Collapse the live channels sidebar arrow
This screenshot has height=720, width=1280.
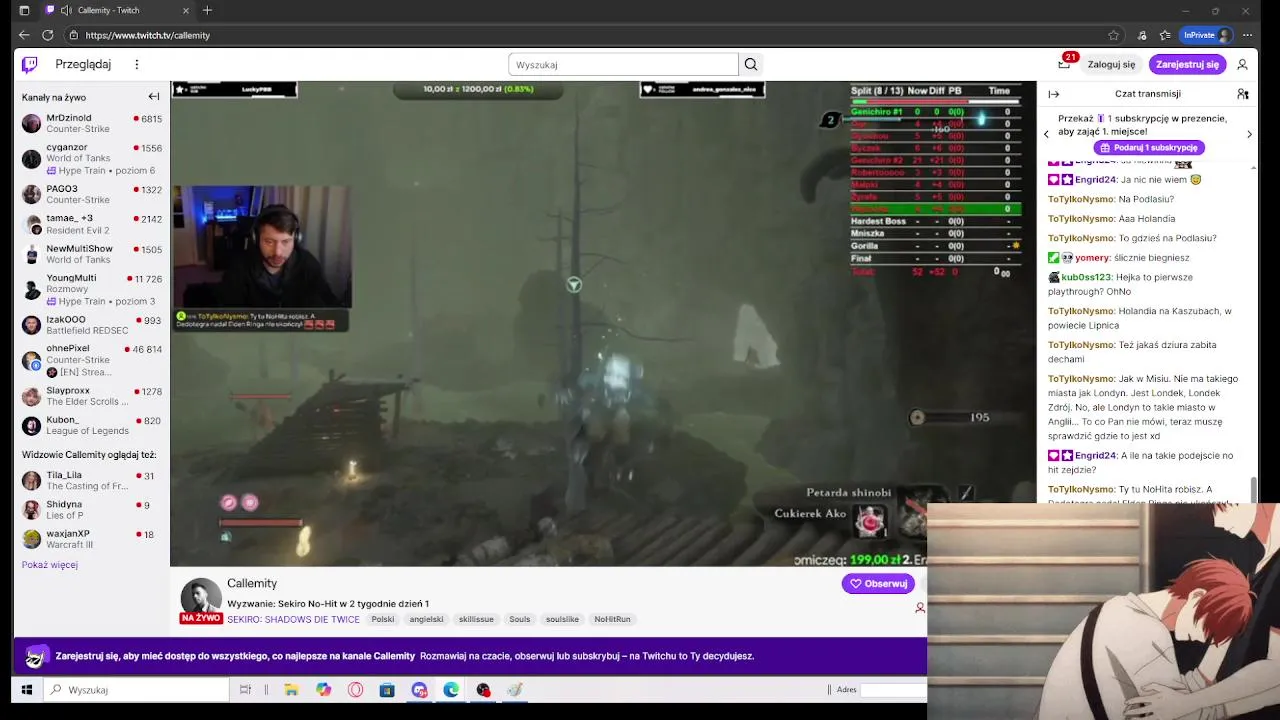point(154,97)
